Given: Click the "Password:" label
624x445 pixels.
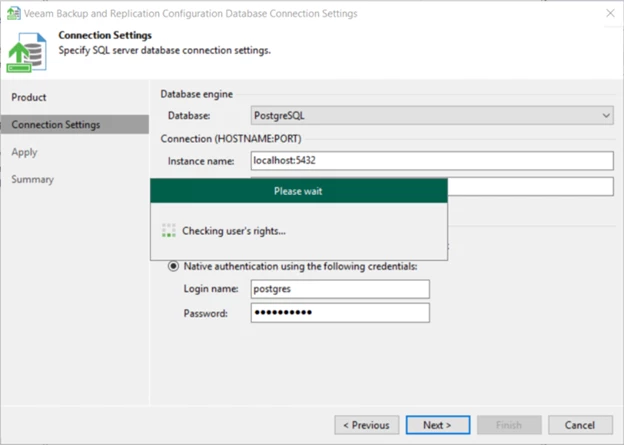Looking at the screenshot, I should tap(205, 313).
